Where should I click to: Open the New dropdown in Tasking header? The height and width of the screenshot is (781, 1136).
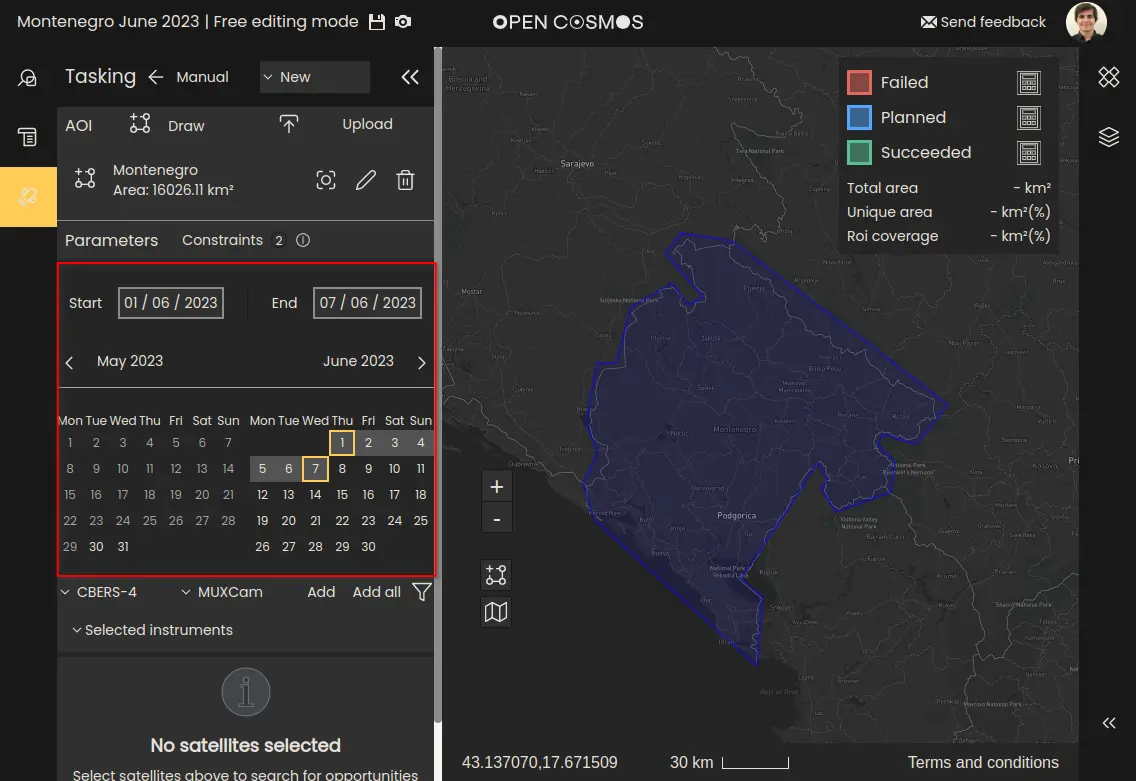[x=314, y=77]
